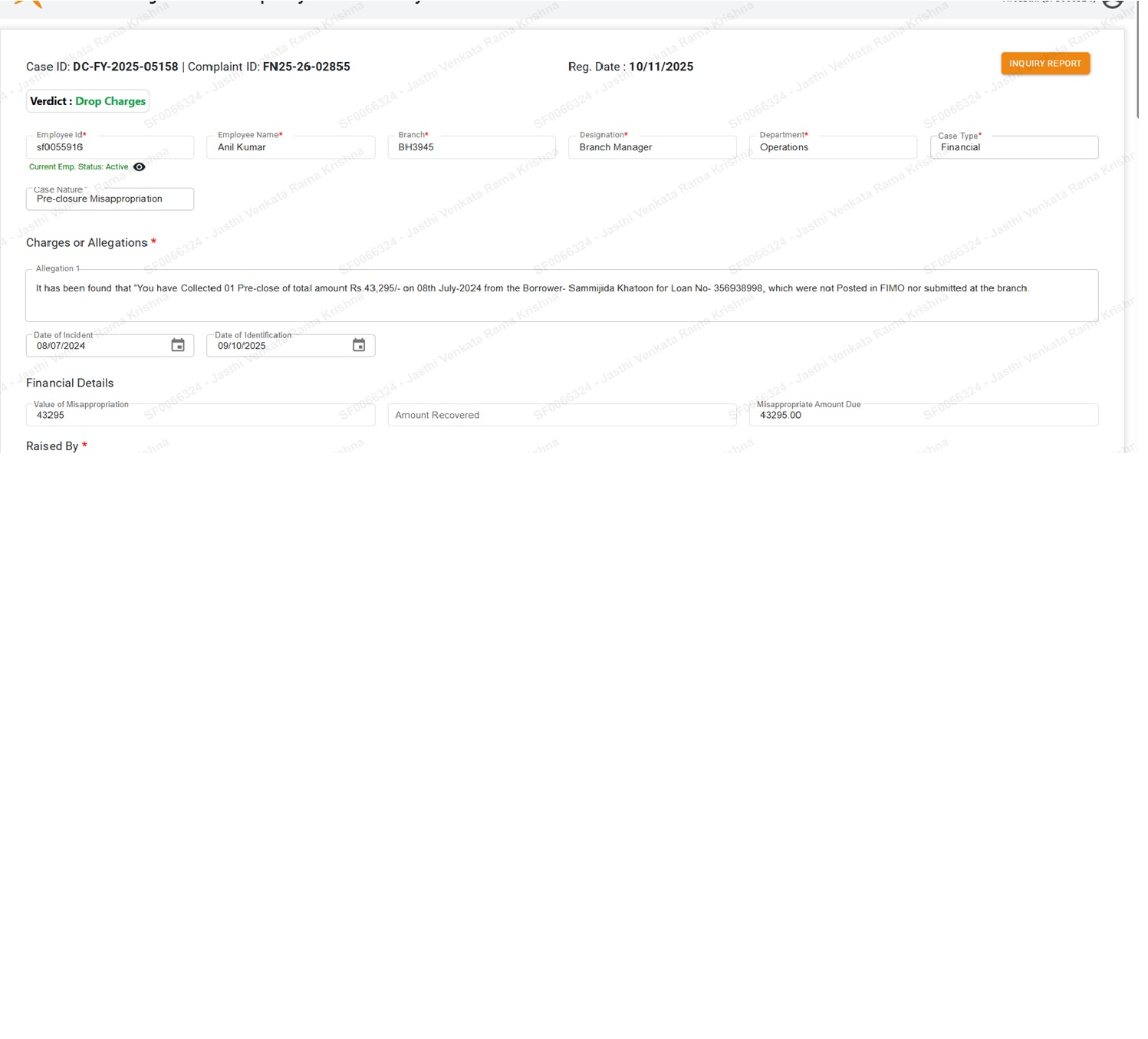This screenshot has width=1148, height=1039.
Task: Click the empty Amount Recovered field
Action: [x=561, y=416]
